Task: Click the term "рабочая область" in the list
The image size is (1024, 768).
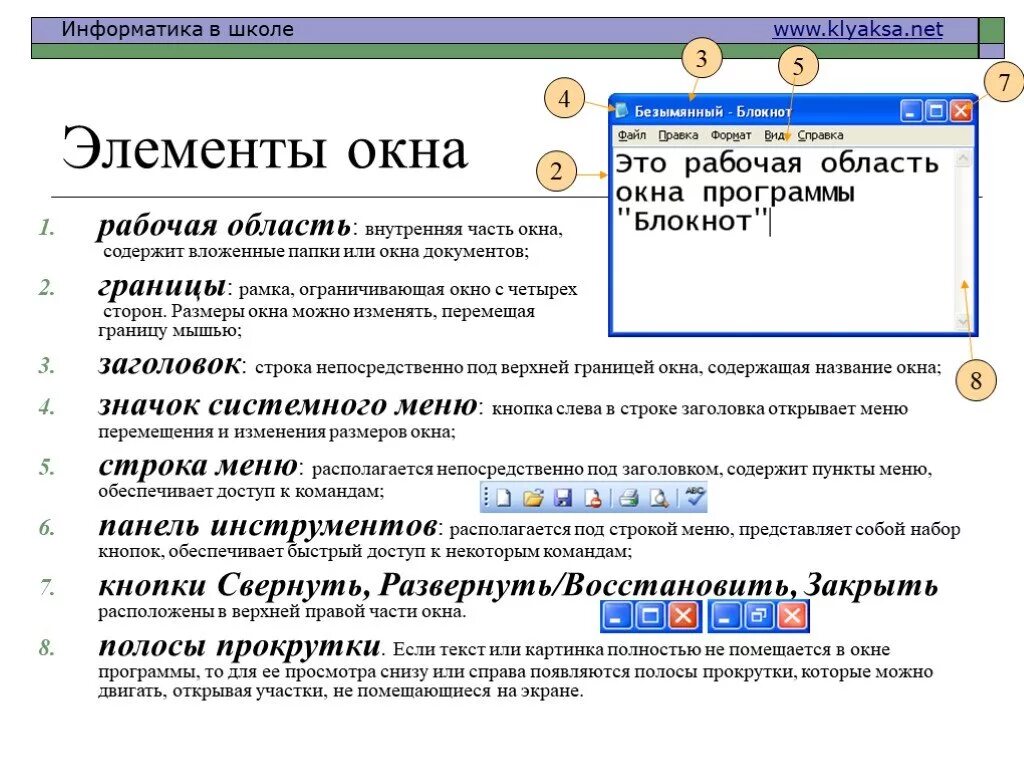Action: pos(224,225)
